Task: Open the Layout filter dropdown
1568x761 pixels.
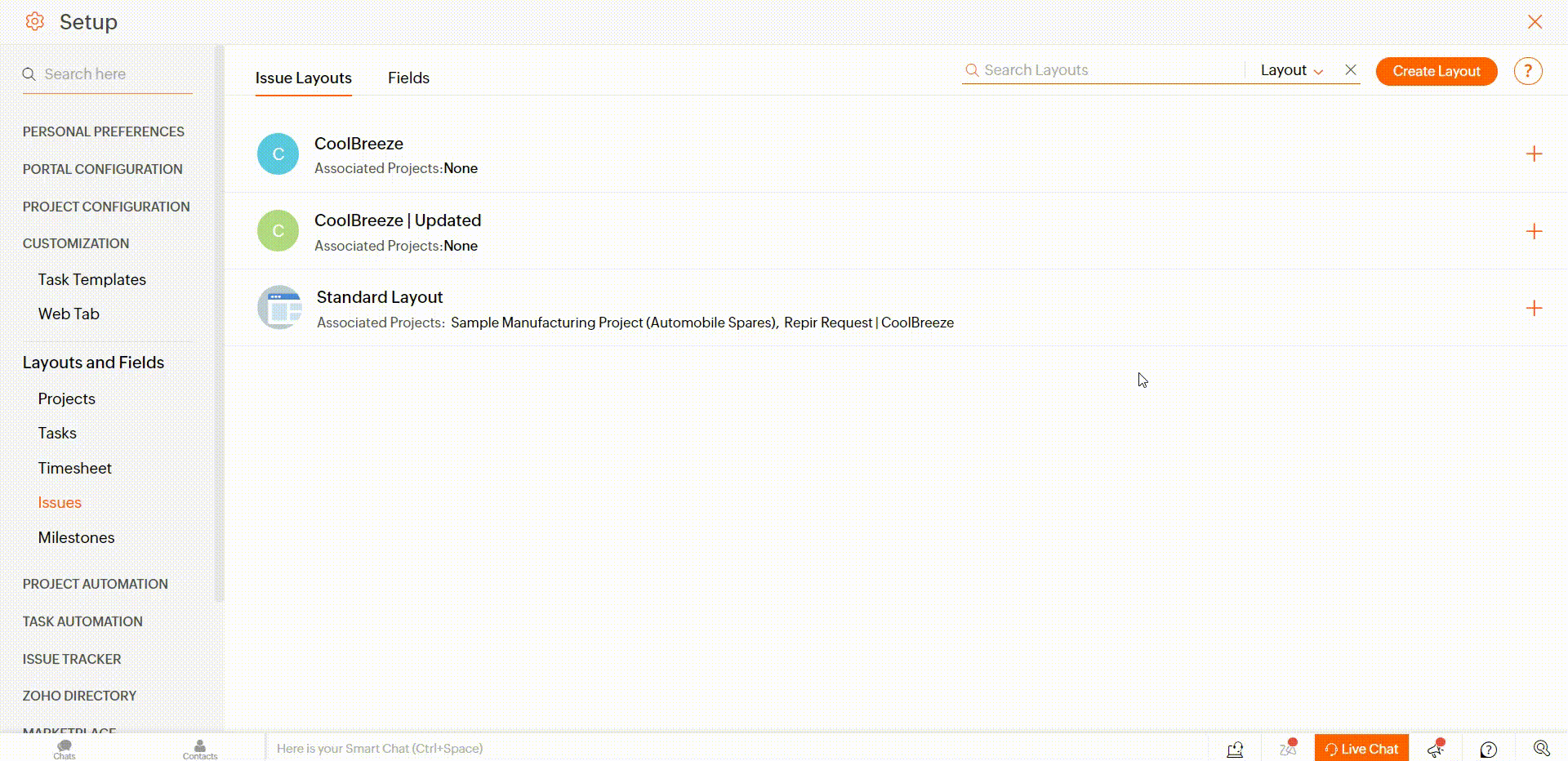Action: pos(1291,70)
